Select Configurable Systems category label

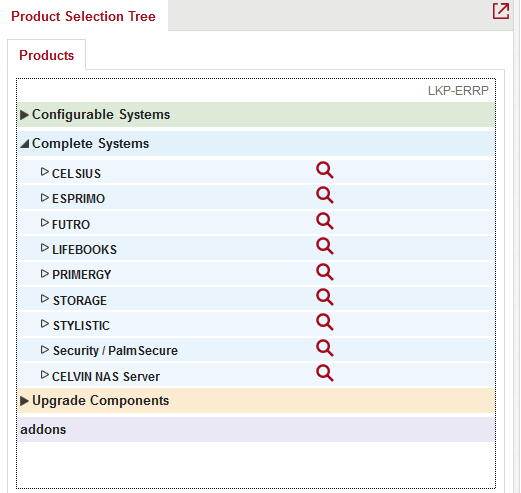[101, 114]
